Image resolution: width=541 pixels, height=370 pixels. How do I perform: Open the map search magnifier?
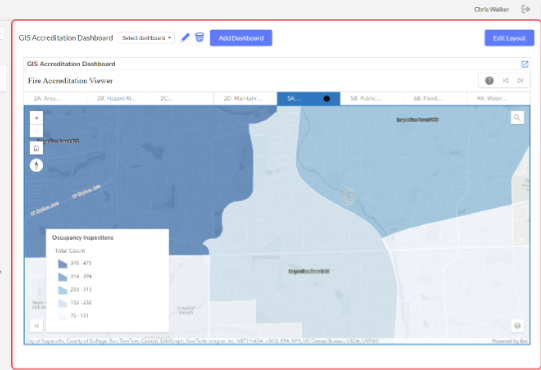517,118
